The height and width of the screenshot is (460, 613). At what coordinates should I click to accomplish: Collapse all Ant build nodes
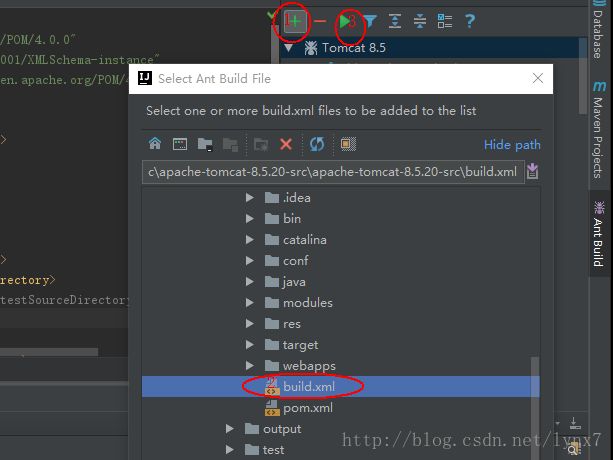(x=420, y=21)
